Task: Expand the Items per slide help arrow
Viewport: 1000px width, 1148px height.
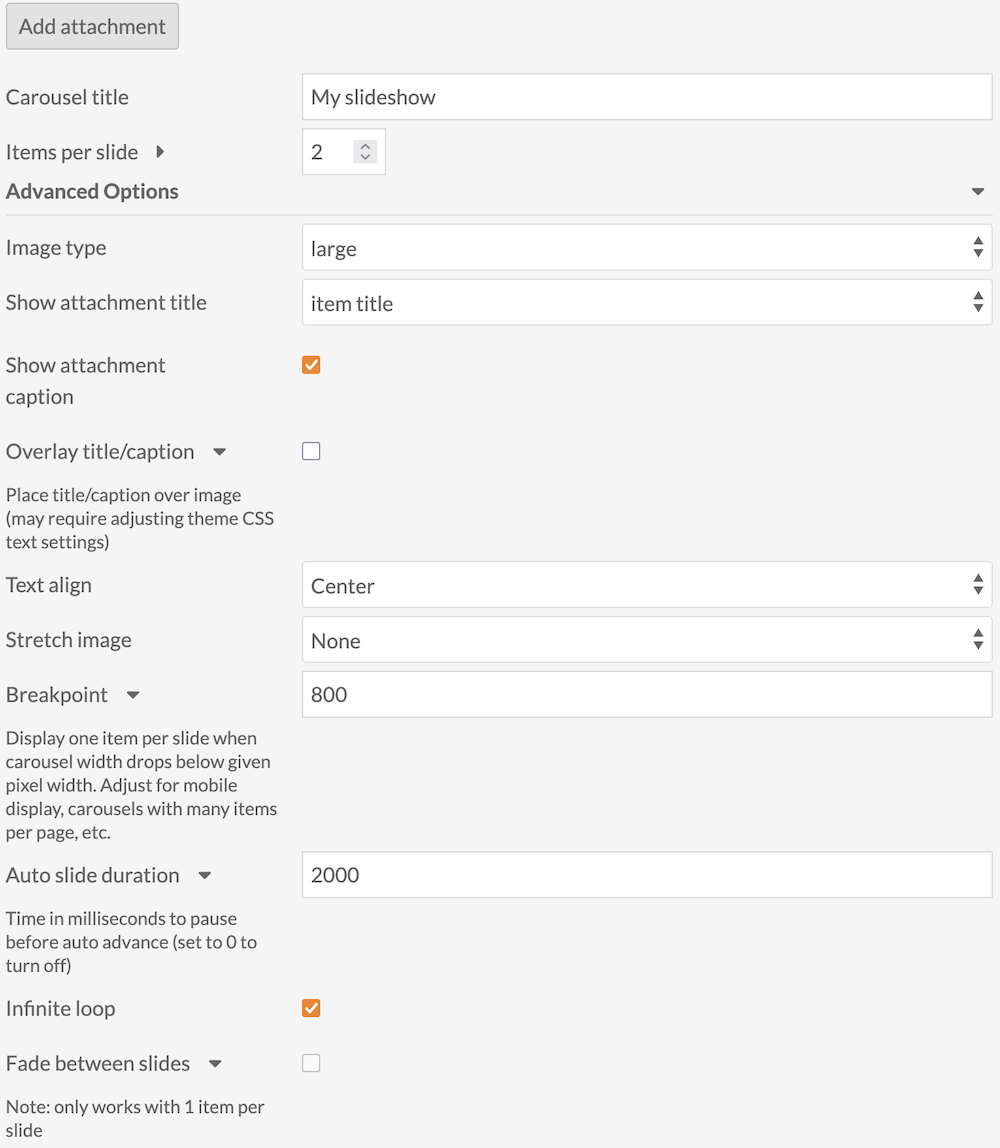Action: pyautogui.click(x=160, y=152)
